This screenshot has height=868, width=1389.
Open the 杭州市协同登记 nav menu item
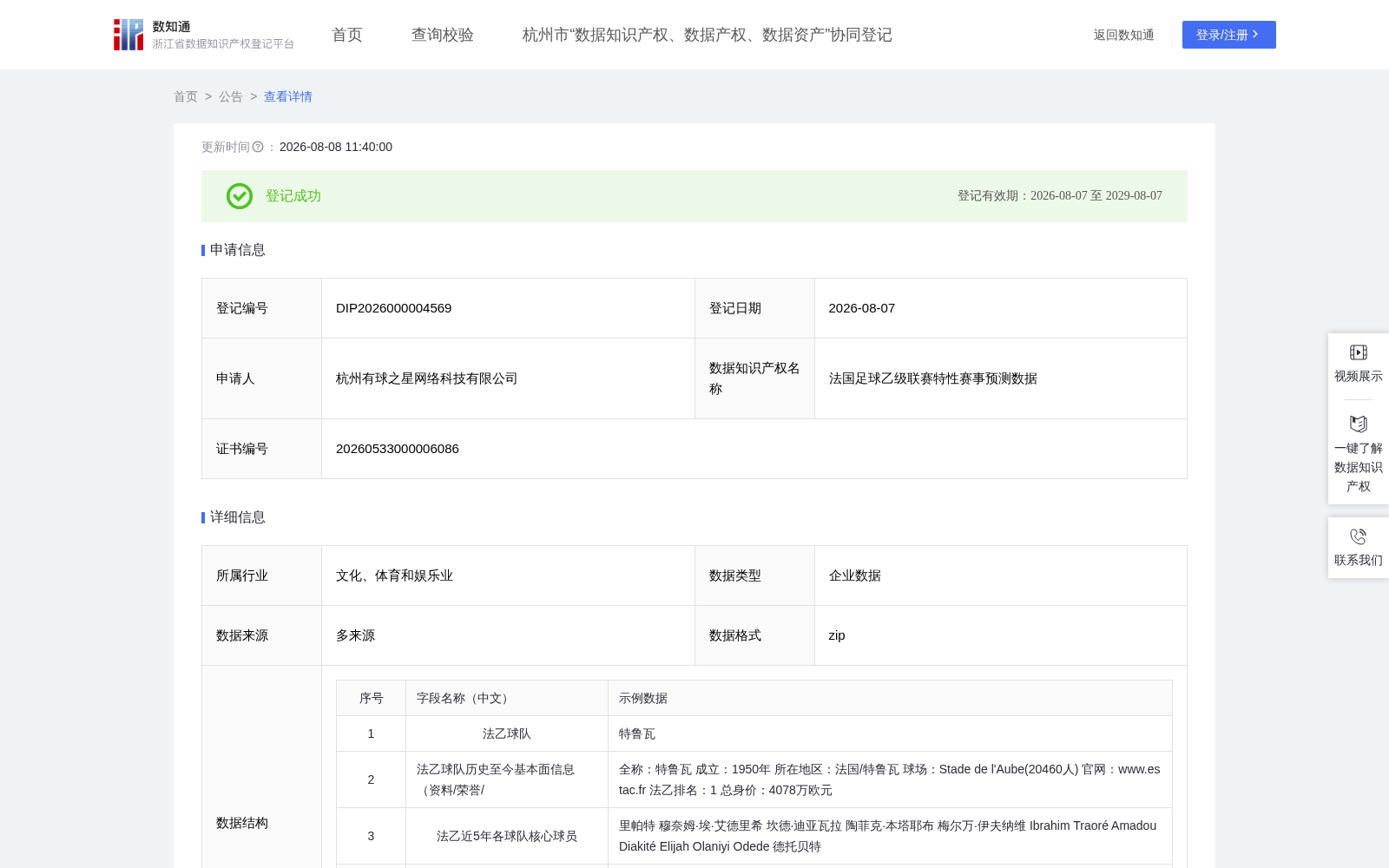click(708, 35)
